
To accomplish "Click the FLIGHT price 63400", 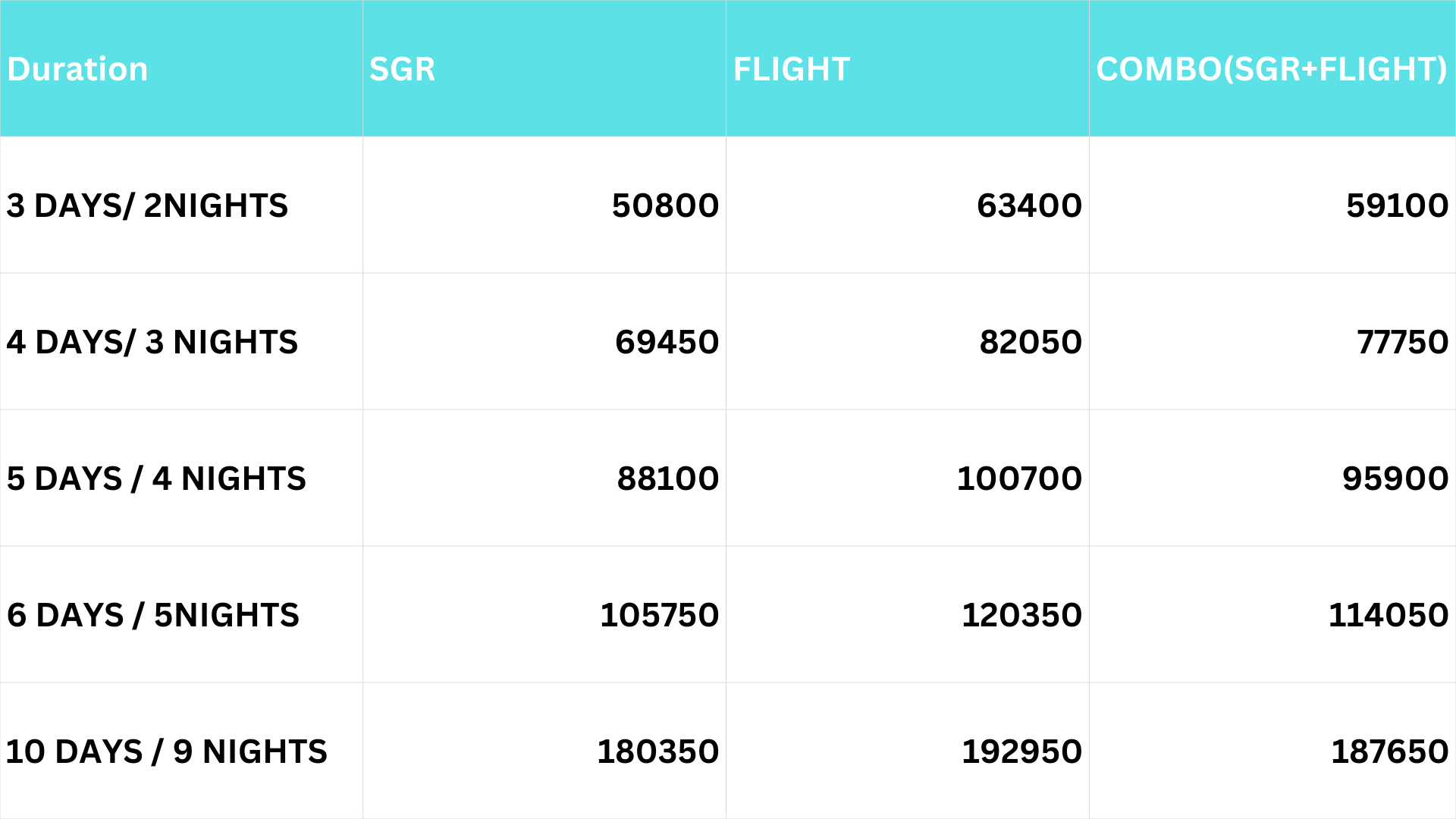I will 1029,206.
